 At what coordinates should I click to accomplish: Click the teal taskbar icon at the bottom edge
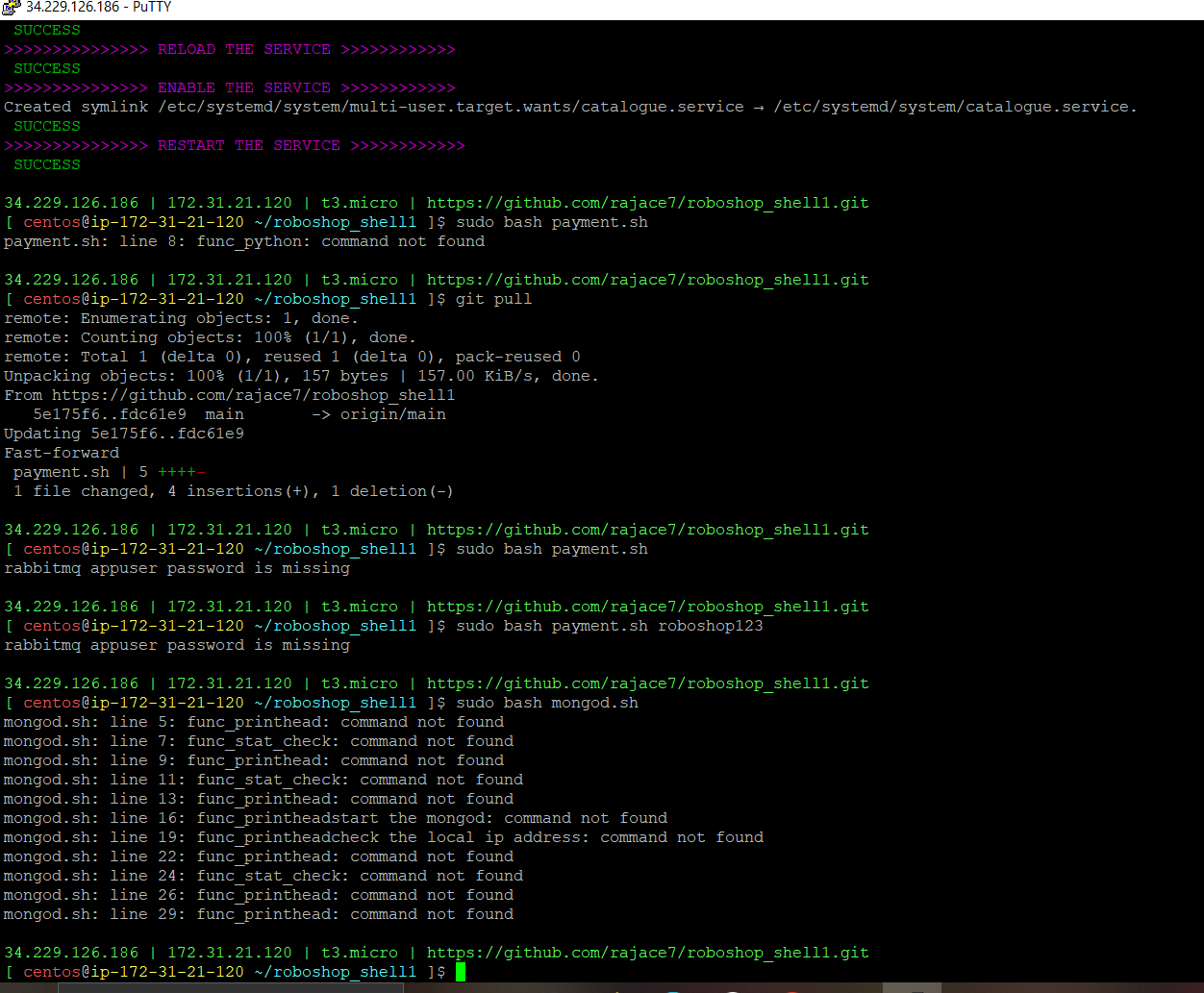click(x=672, y=989)
